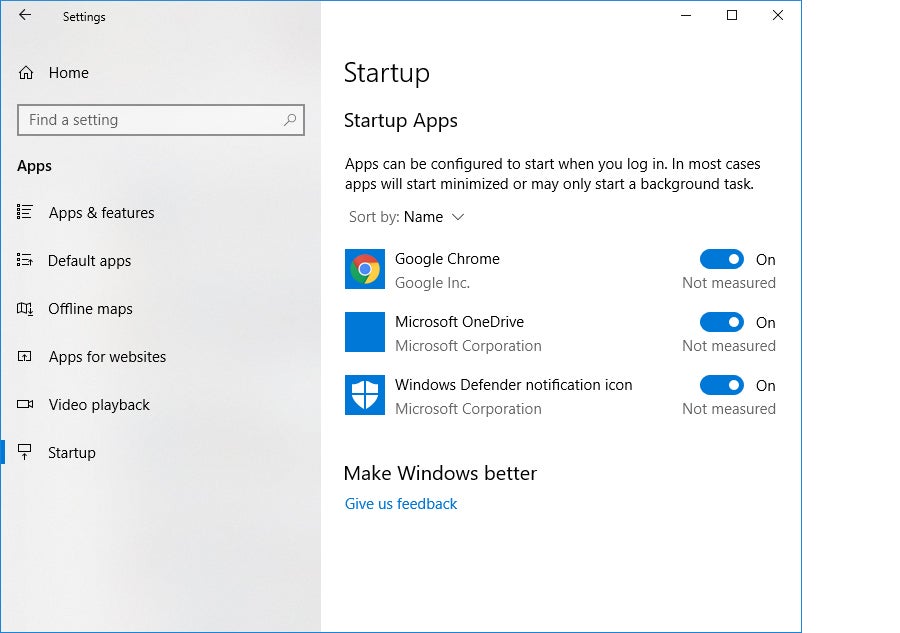Select Apps for websites
This screenshot has width=900, height=633.
click(107, 357)
